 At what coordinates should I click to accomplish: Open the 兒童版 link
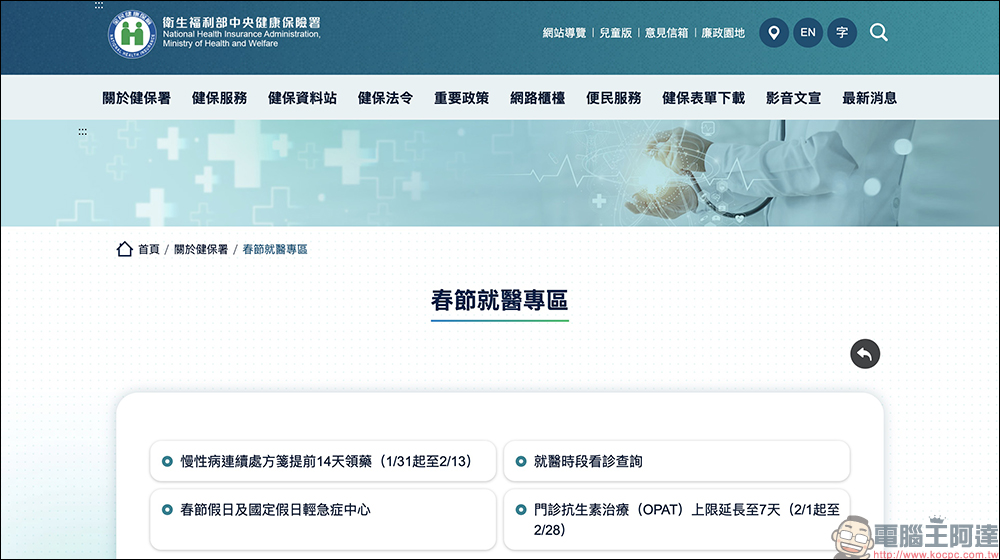pyautogui.click(x=615, y=33)
